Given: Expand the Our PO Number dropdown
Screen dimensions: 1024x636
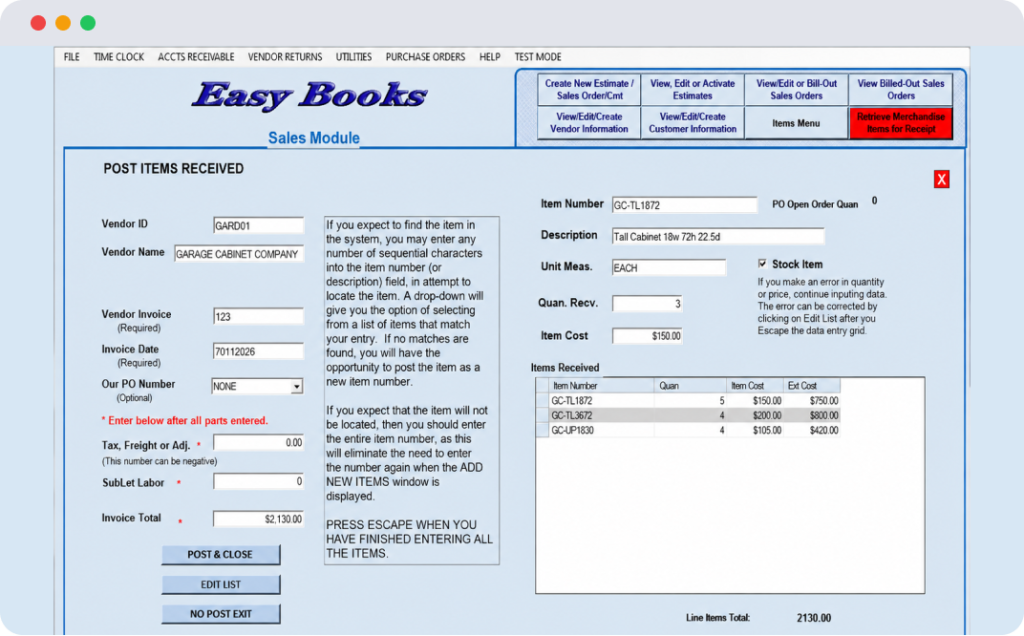Looking at the screenshot, I should click(296, 387).
